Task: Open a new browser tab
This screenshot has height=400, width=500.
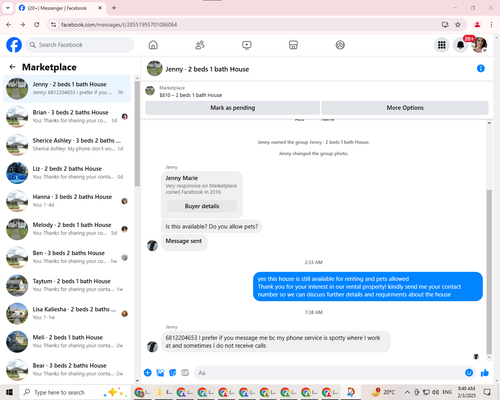Action: click(114, 8)
